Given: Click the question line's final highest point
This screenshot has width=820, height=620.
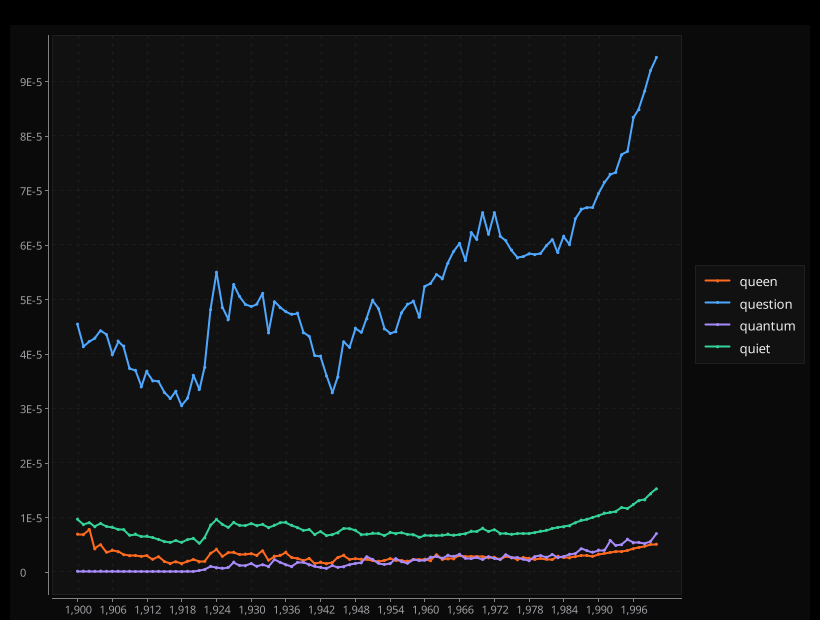Looking at the screenshot, I should click(656, 57).
